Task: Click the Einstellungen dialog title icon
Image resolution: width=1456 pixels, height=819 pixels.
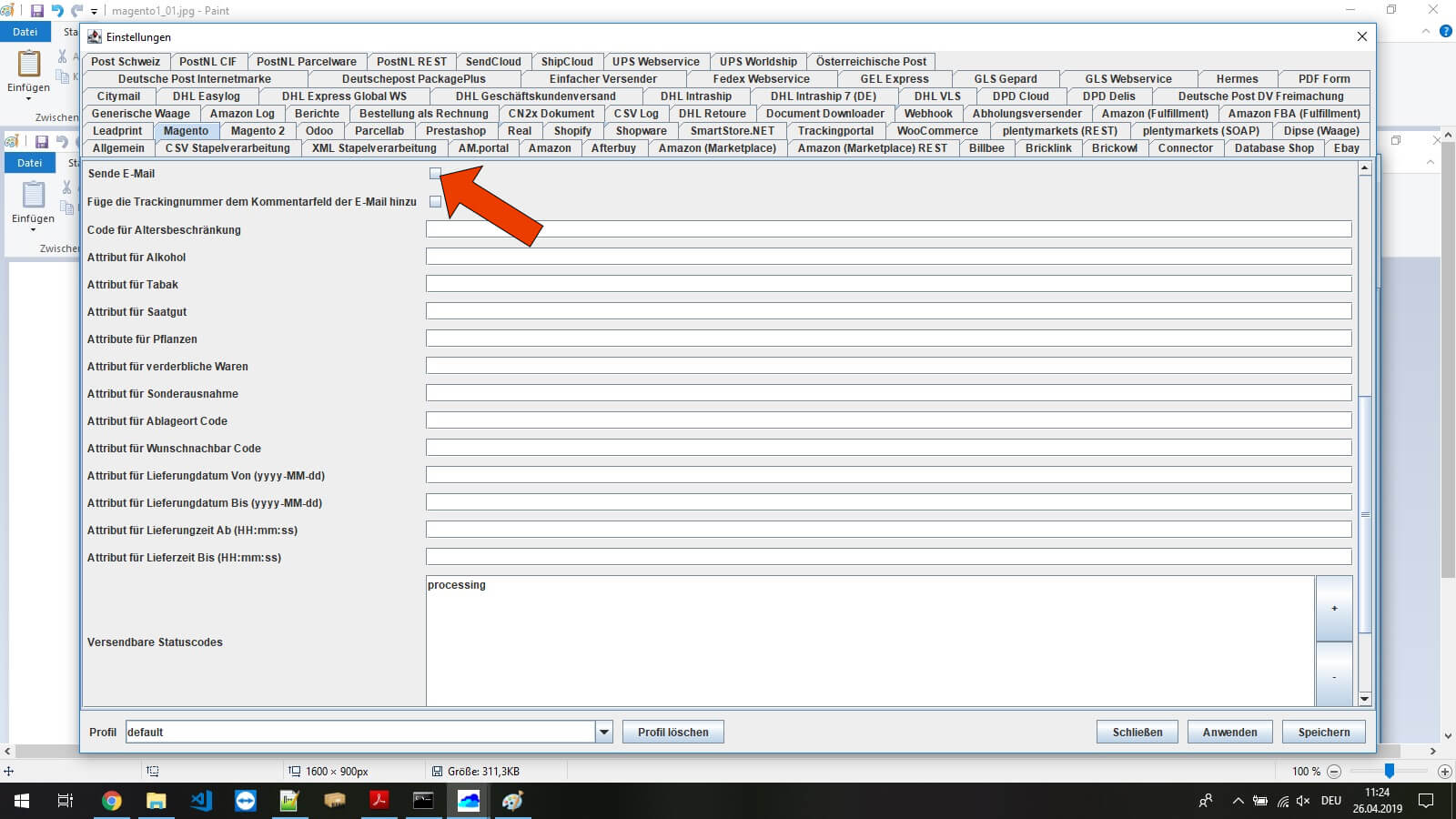Action: click(x=95, y=36)
